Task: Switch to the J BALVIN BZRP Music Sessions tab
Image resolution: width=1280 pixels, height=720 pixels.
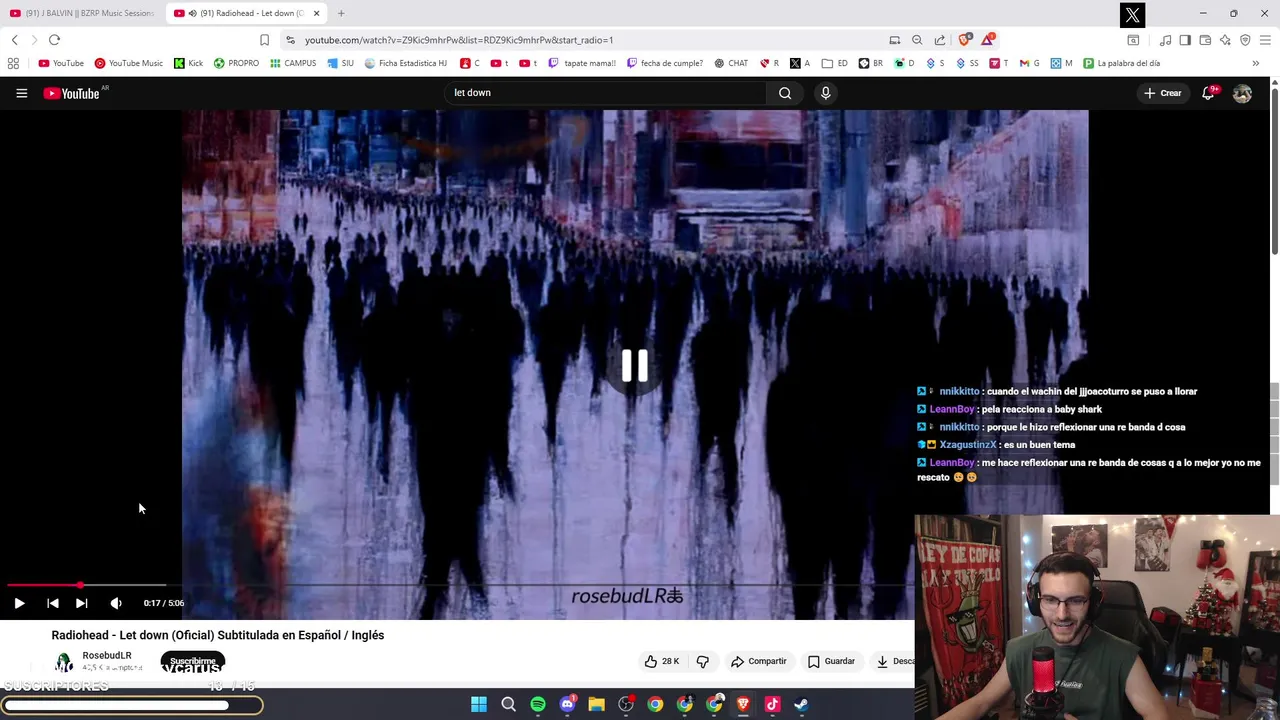Action: pyautogui.click(x=82, y=13)
